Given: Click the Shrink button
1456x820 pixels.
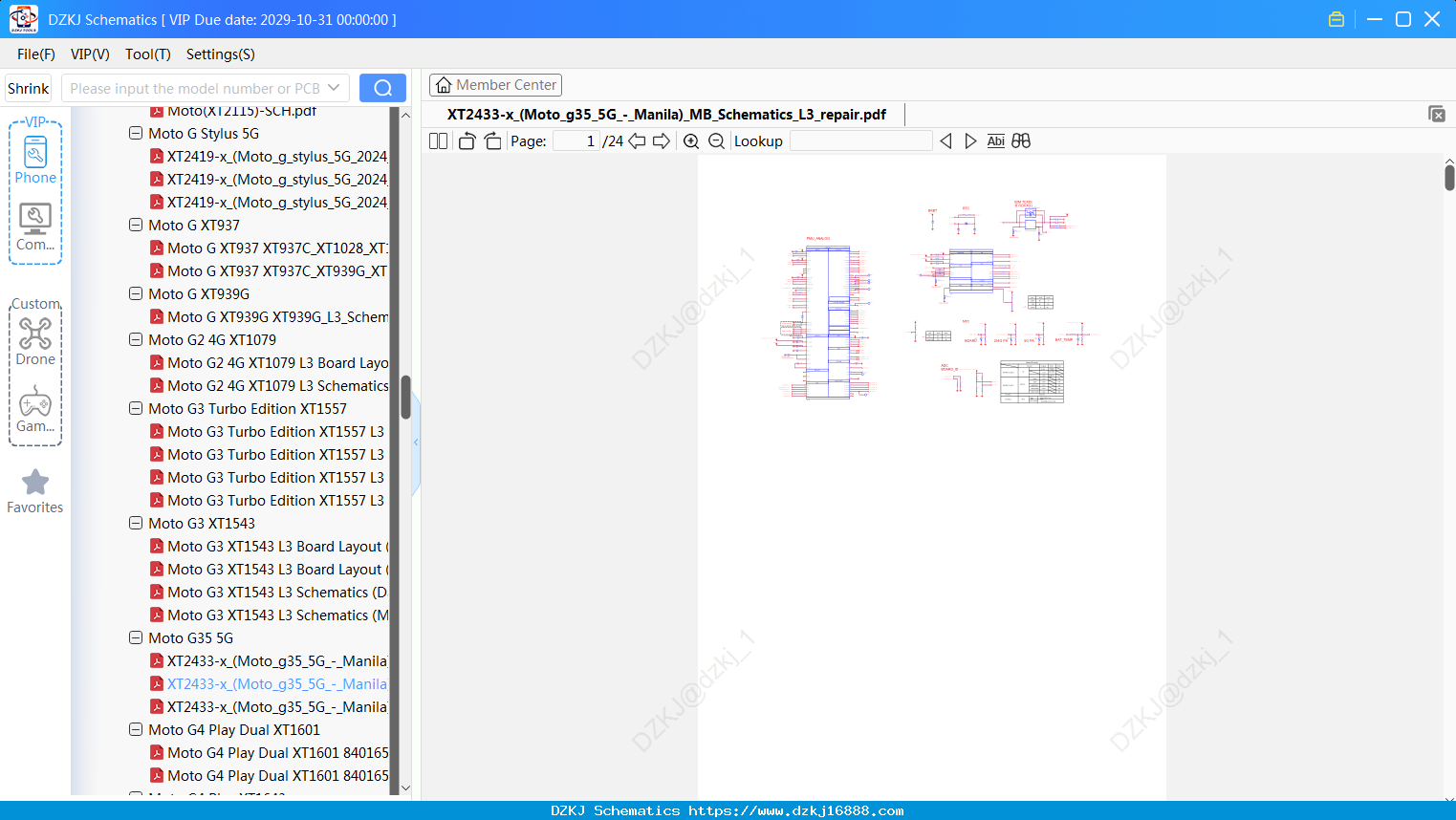Looking at the screenshot, I should point(28,88).
